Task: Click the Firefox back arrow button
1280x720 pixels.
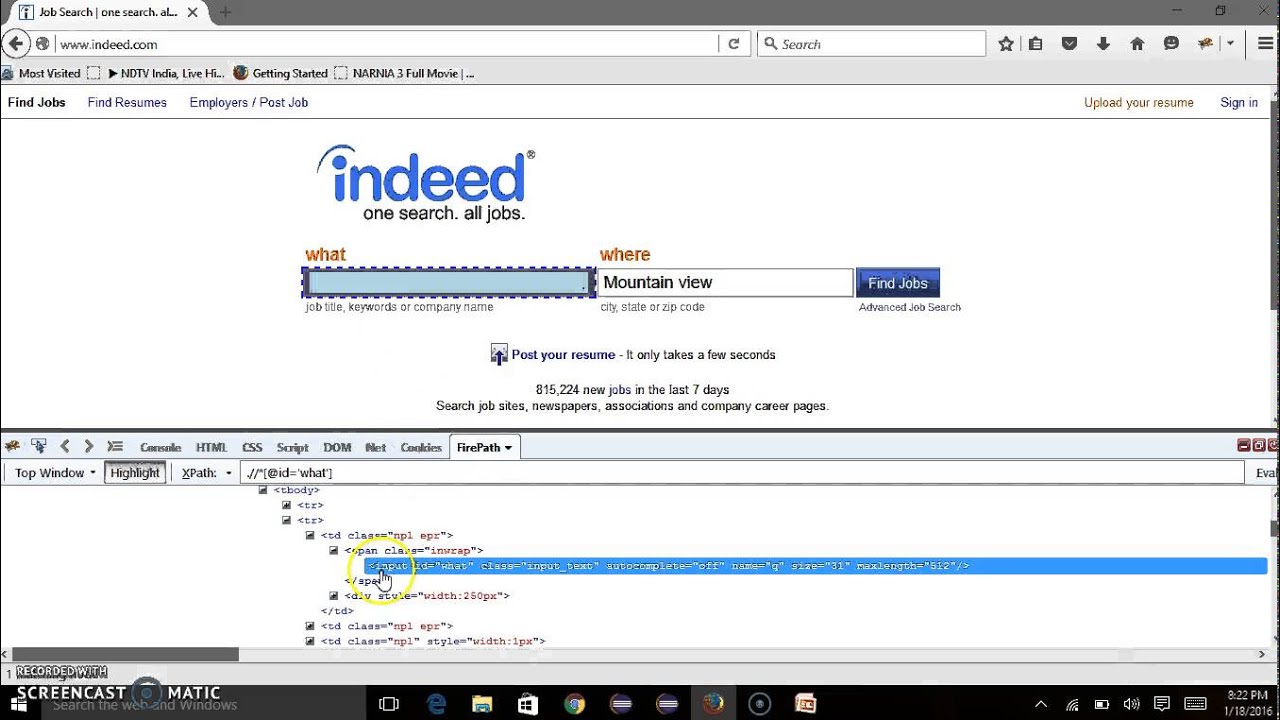Action: point(15,44)
